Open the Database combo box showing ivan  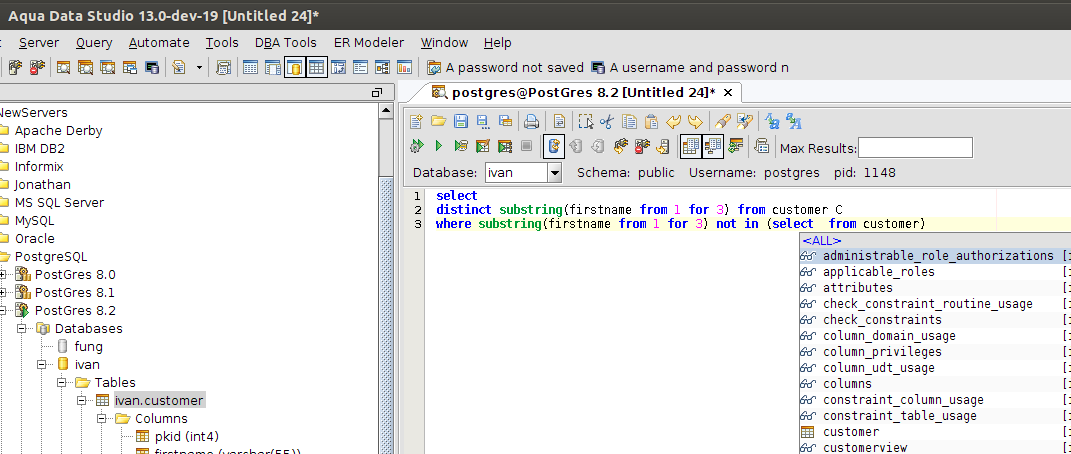pyautogui.click(x=523, y=173)
